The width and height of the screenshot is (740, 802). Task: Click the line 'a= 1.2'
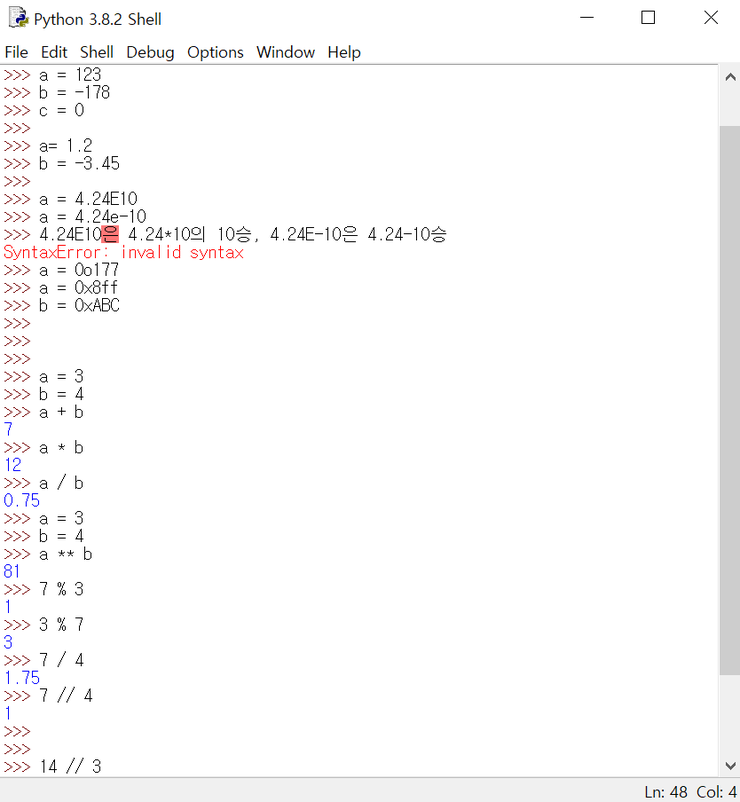tap(66, 146)
